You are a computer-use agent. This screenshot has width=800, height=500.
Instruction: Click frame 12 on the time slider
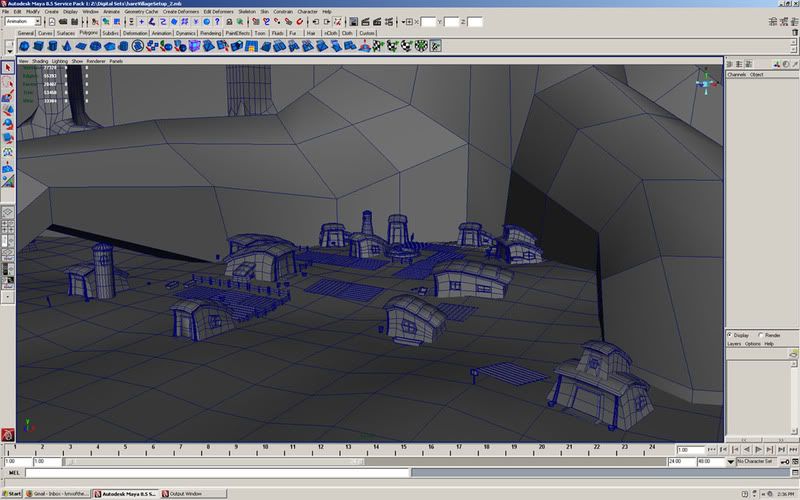pos(320,448)
